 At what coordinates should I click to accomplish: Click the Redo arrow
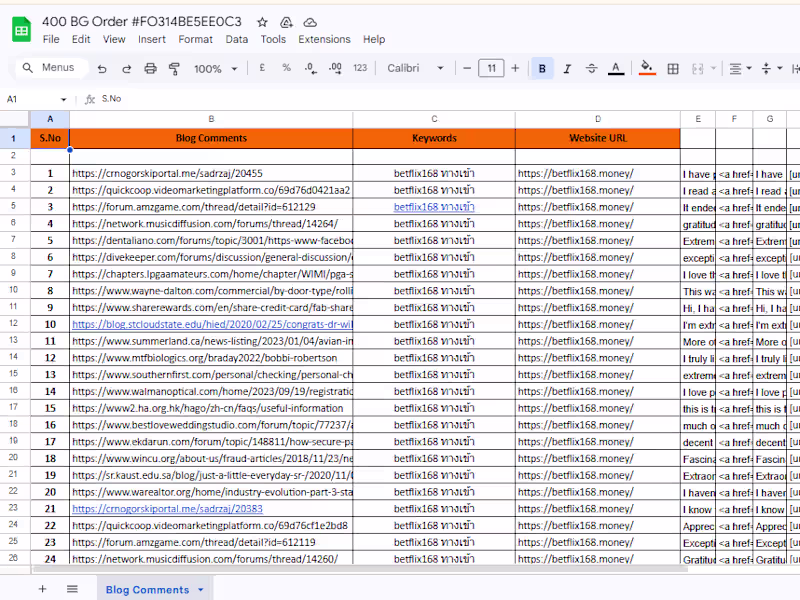point(126,68)
